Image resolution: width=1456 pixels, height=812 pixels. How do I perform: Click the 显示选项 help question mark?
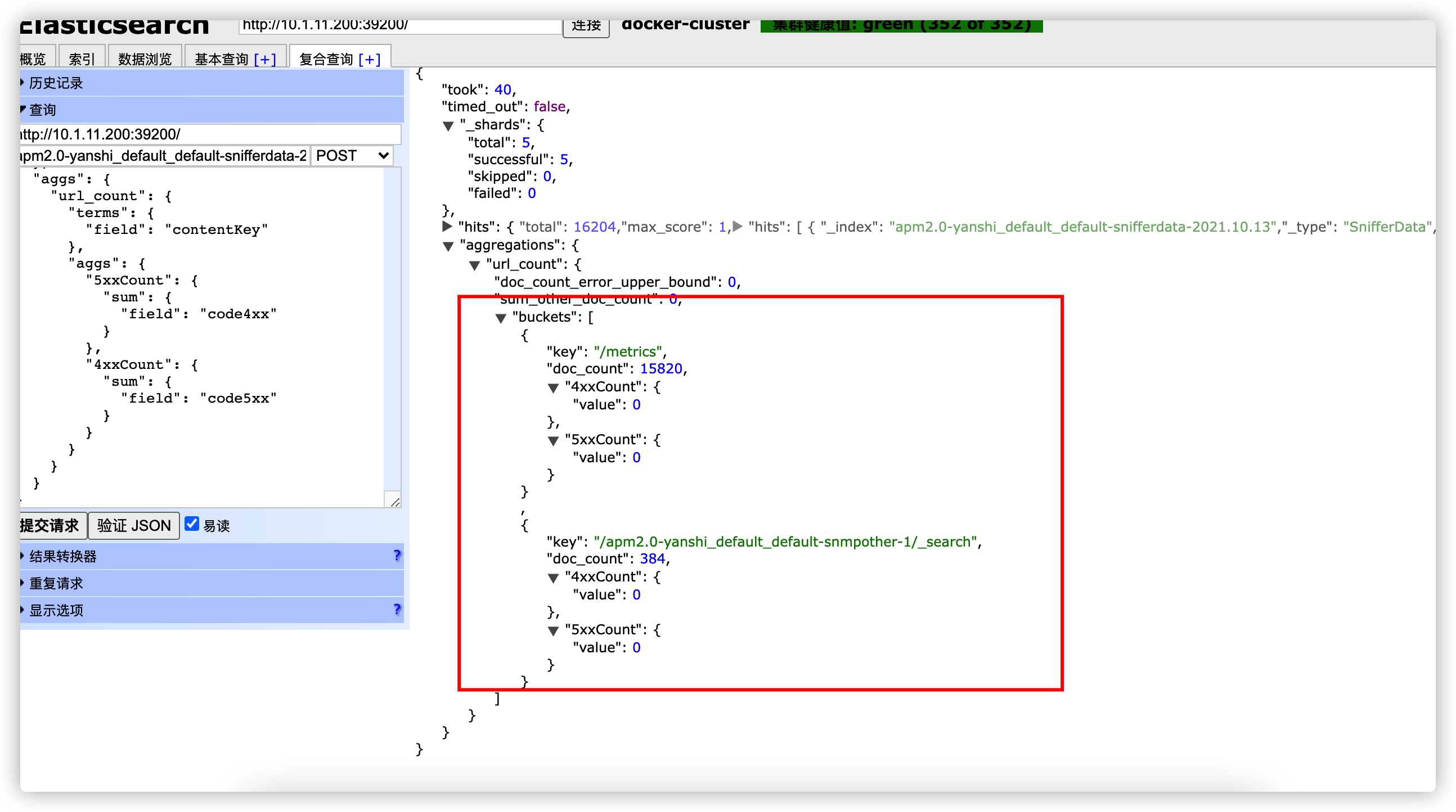(397, 609)
